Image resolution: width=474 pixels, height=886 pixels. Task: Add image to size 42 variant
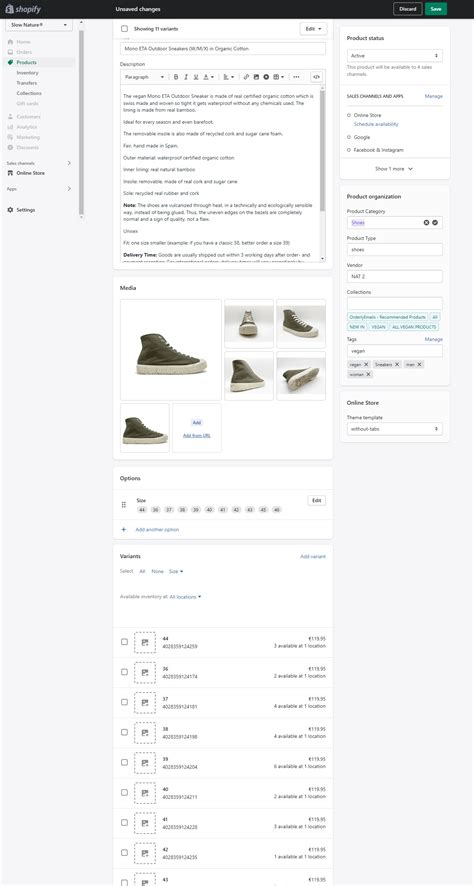[145, 853]
